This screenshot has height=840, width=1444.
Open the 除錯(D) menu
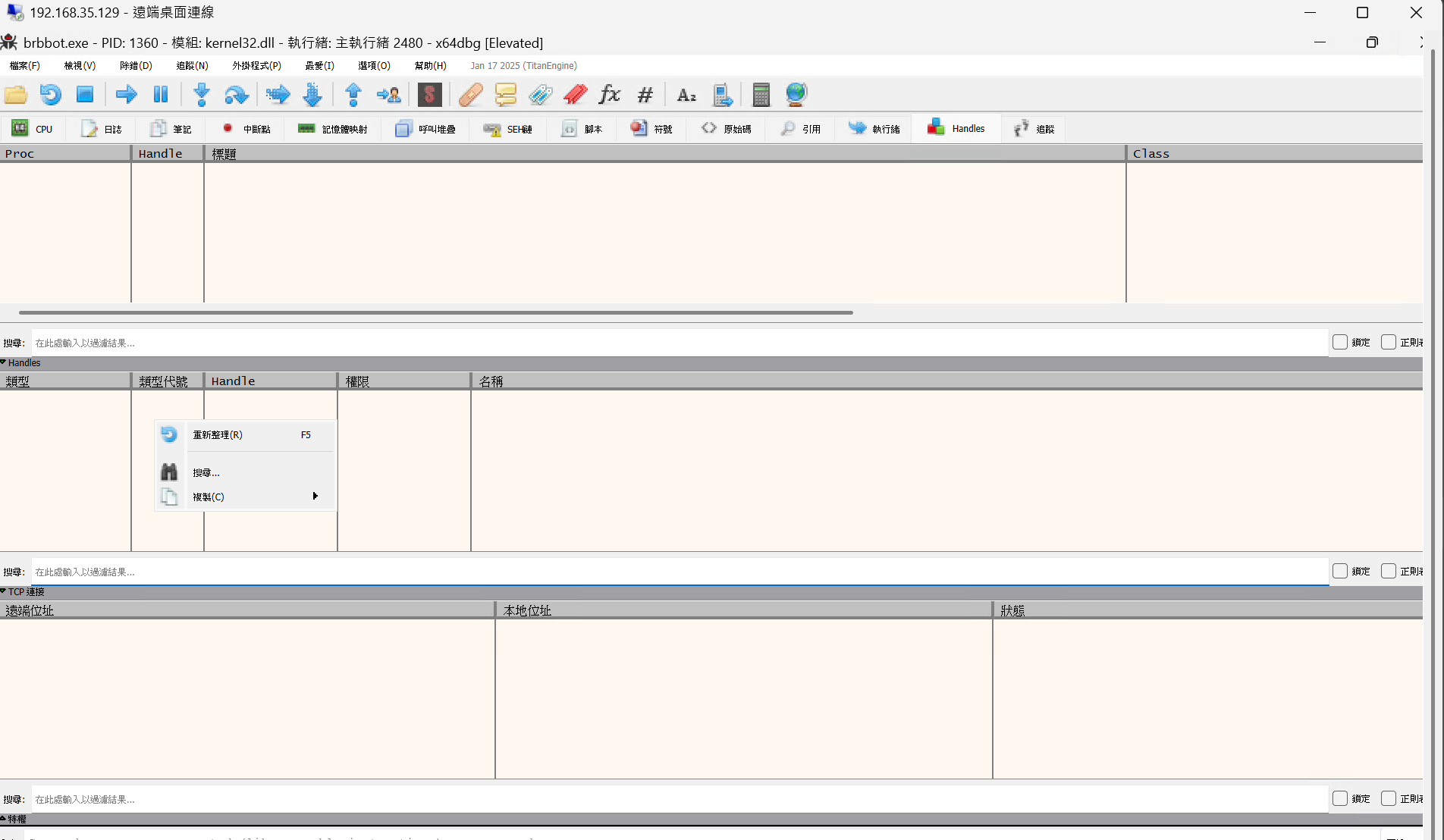tap(136, 66)
